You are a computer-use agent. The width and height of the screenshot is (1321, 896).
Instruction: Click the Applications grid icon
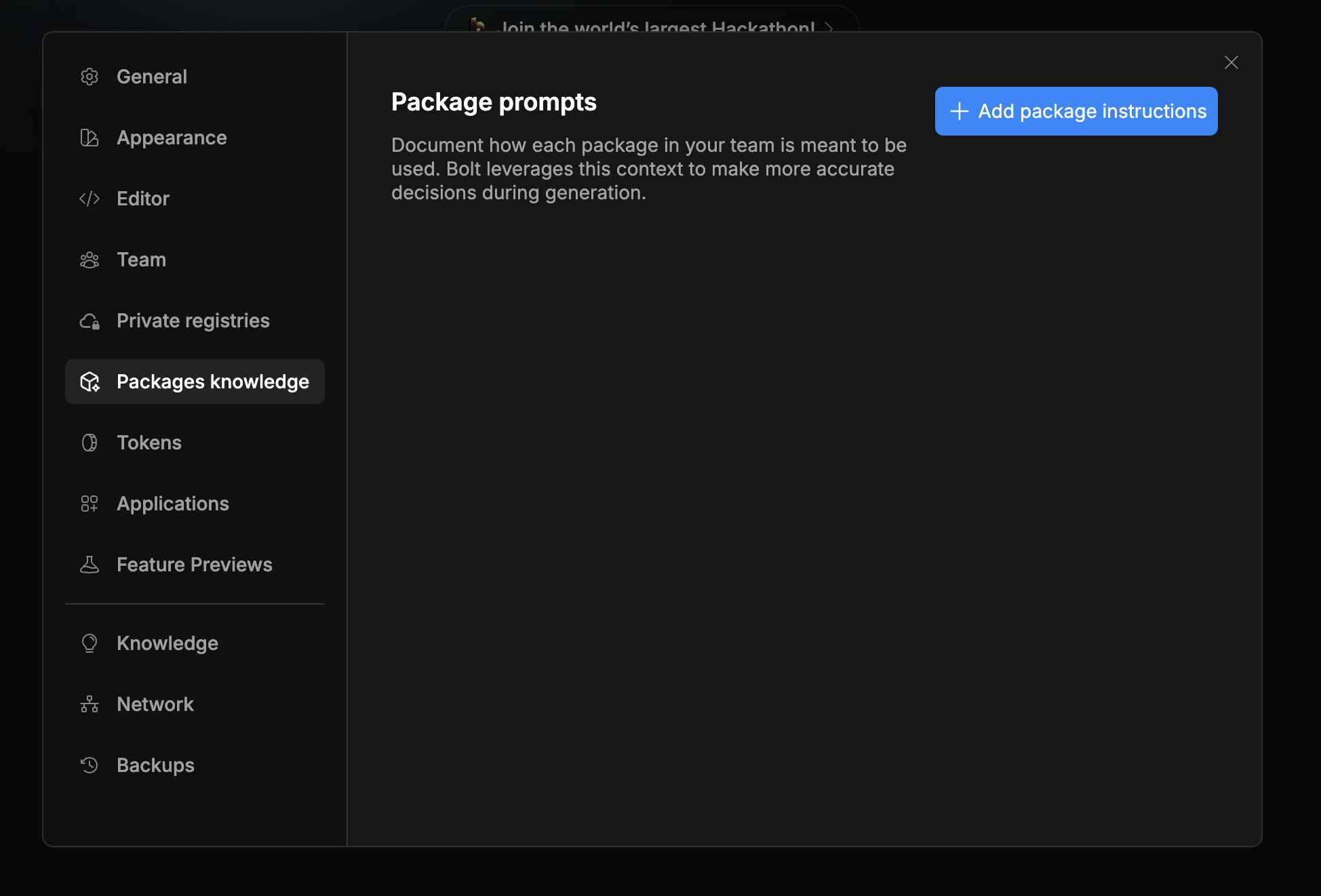pyautogui.click(x=90, y=504)
